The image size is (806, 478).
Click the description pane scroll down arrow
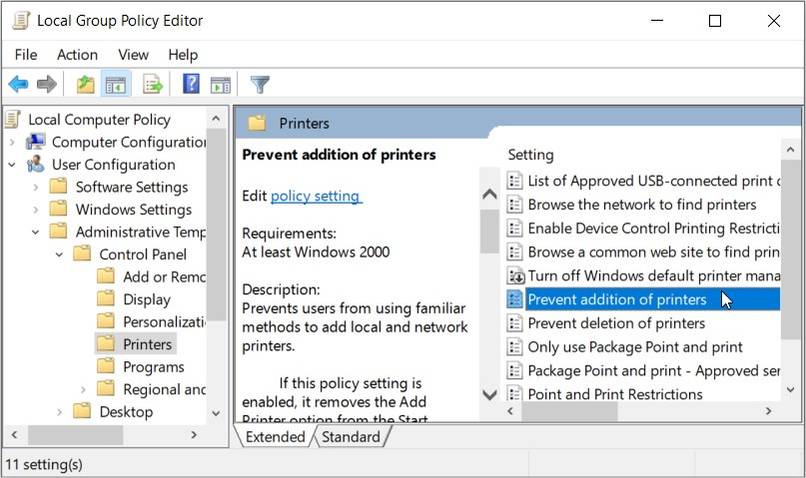click(490, 394)
